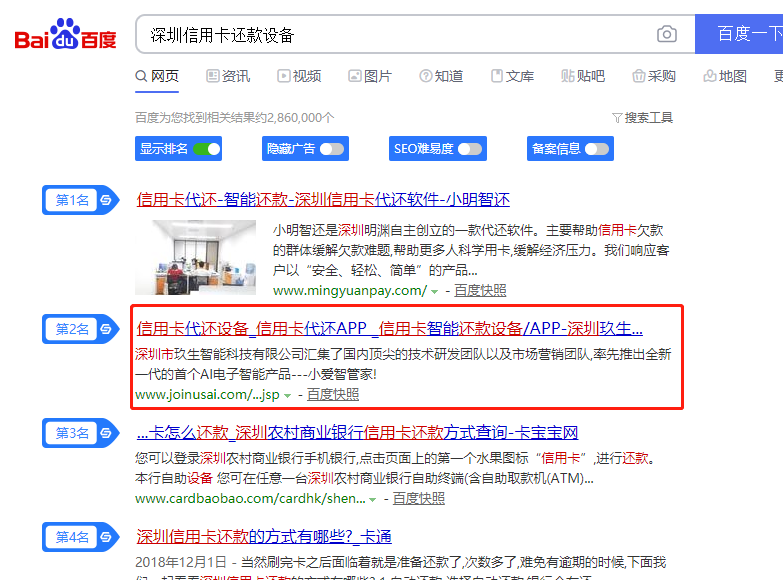Click the www.mingyuanpay.com/ URL
Screen dimensions: 783x580
(350, 291)
